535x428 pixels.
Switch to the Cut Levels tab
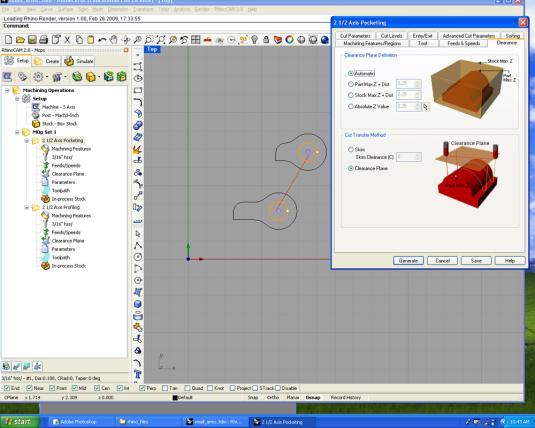[x=391, y=35]
